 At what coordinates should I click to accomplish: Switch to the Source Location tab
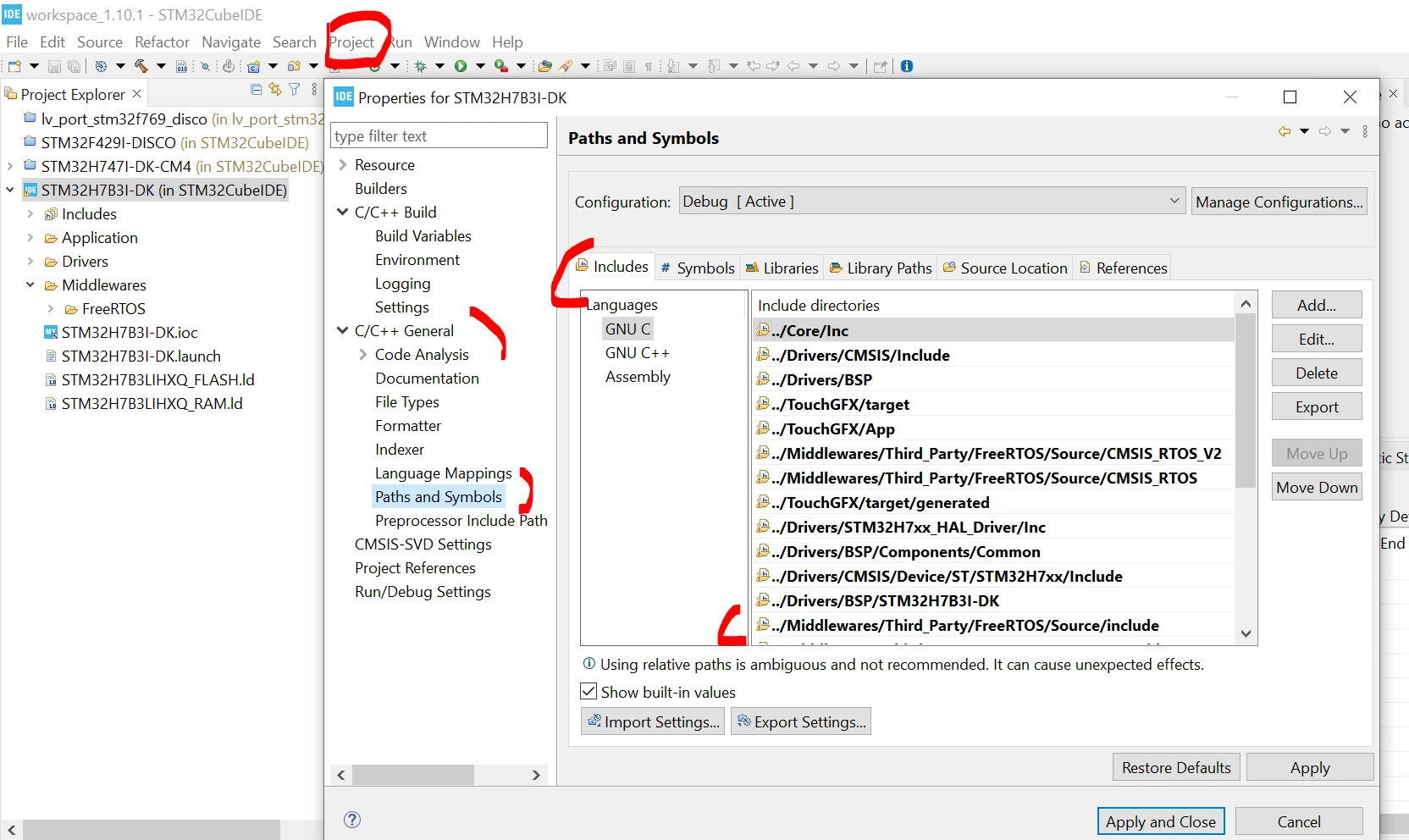point(1005,268)
